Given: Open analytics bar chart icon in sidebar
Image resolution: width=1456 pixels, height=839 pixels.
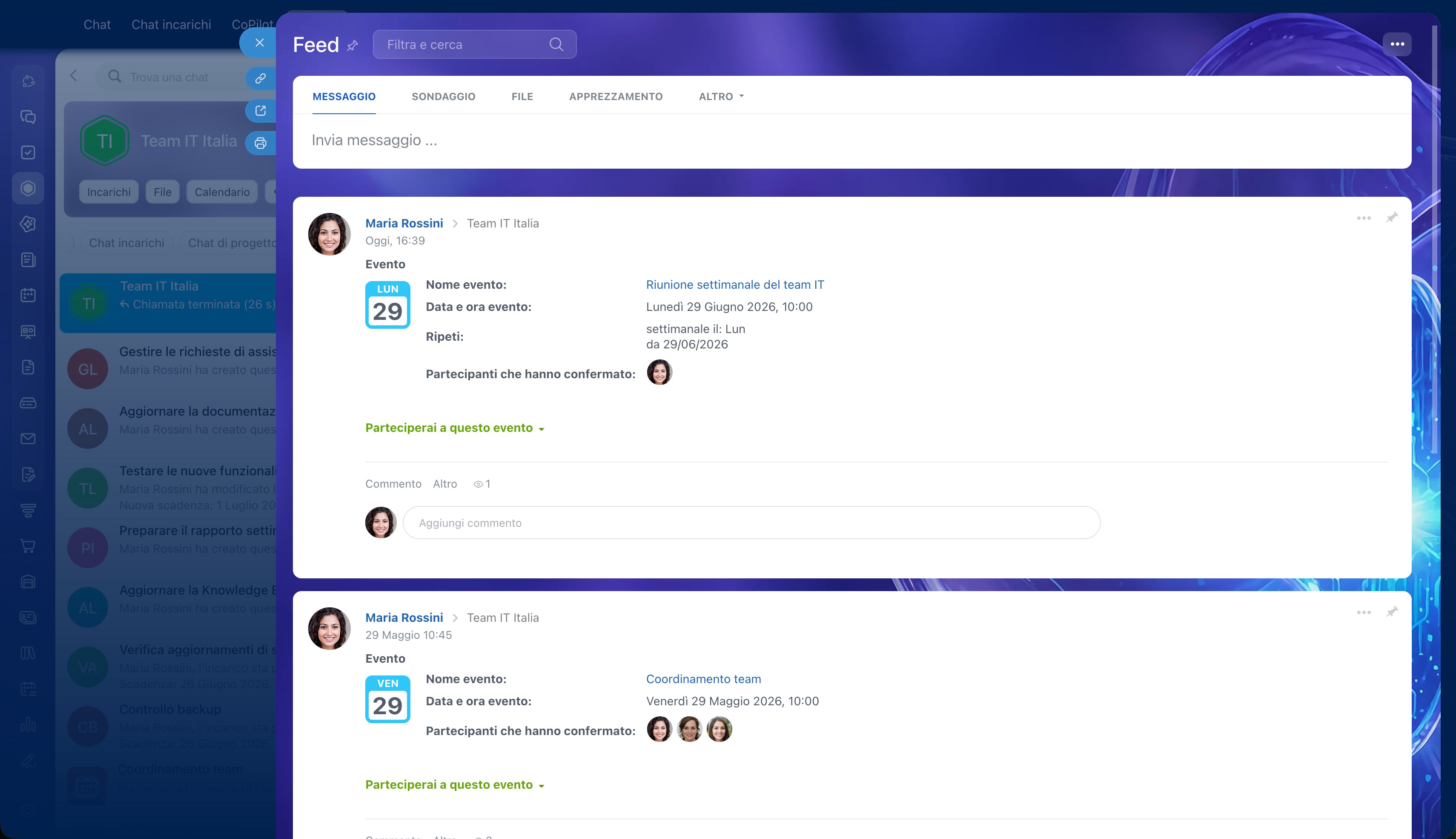Looking at the screenshot, I should coord(28,724).
